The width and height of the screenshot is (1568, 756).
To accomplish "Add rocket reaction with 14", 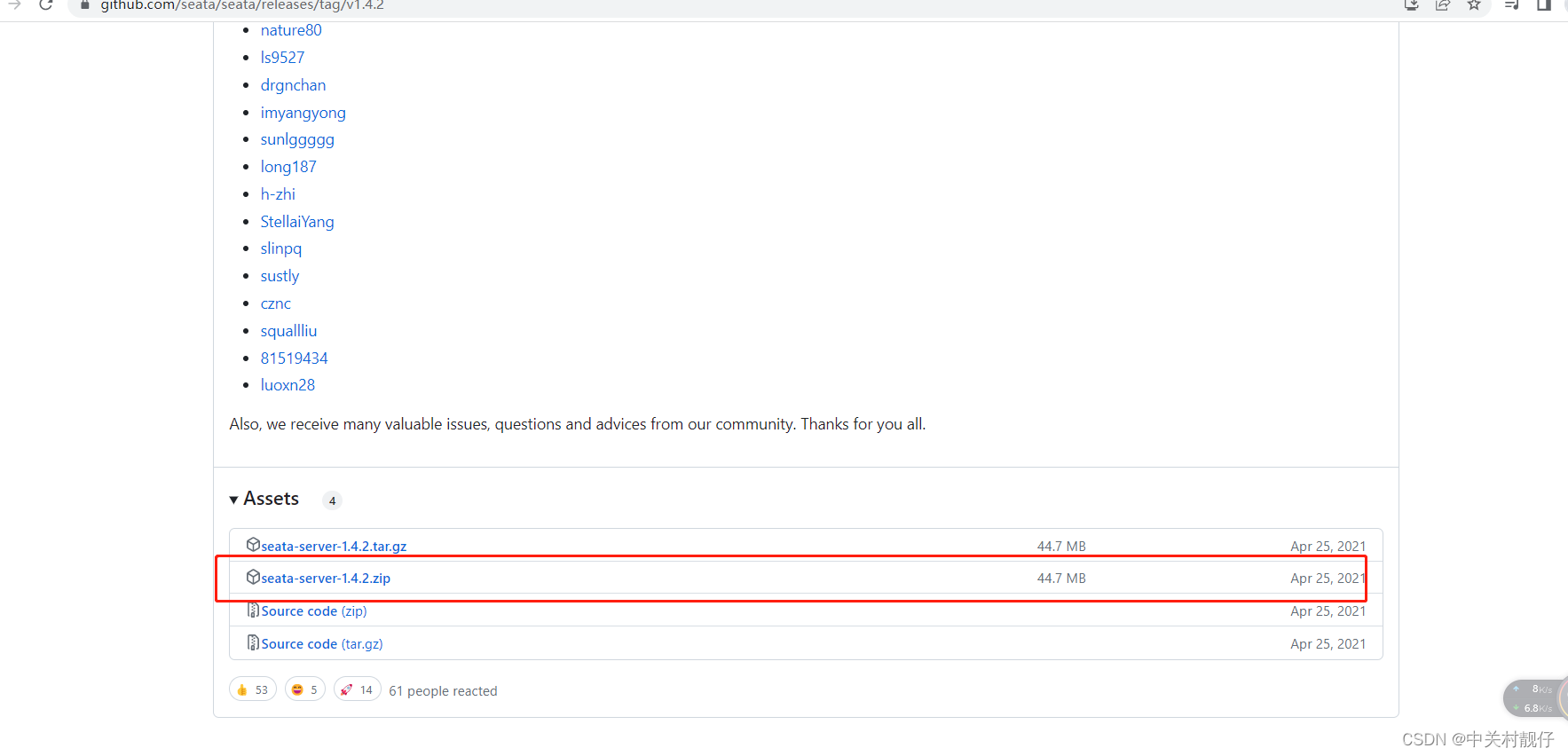I will tap(357, 689).
